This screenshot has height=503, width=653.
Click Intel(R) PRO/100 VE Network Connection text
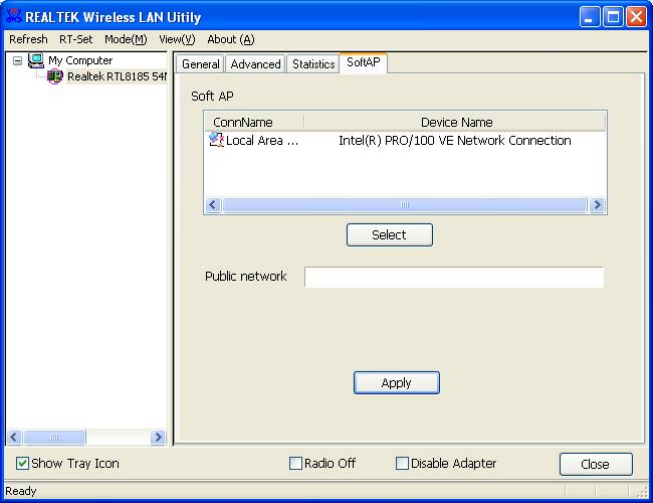(x=455, y=140)
